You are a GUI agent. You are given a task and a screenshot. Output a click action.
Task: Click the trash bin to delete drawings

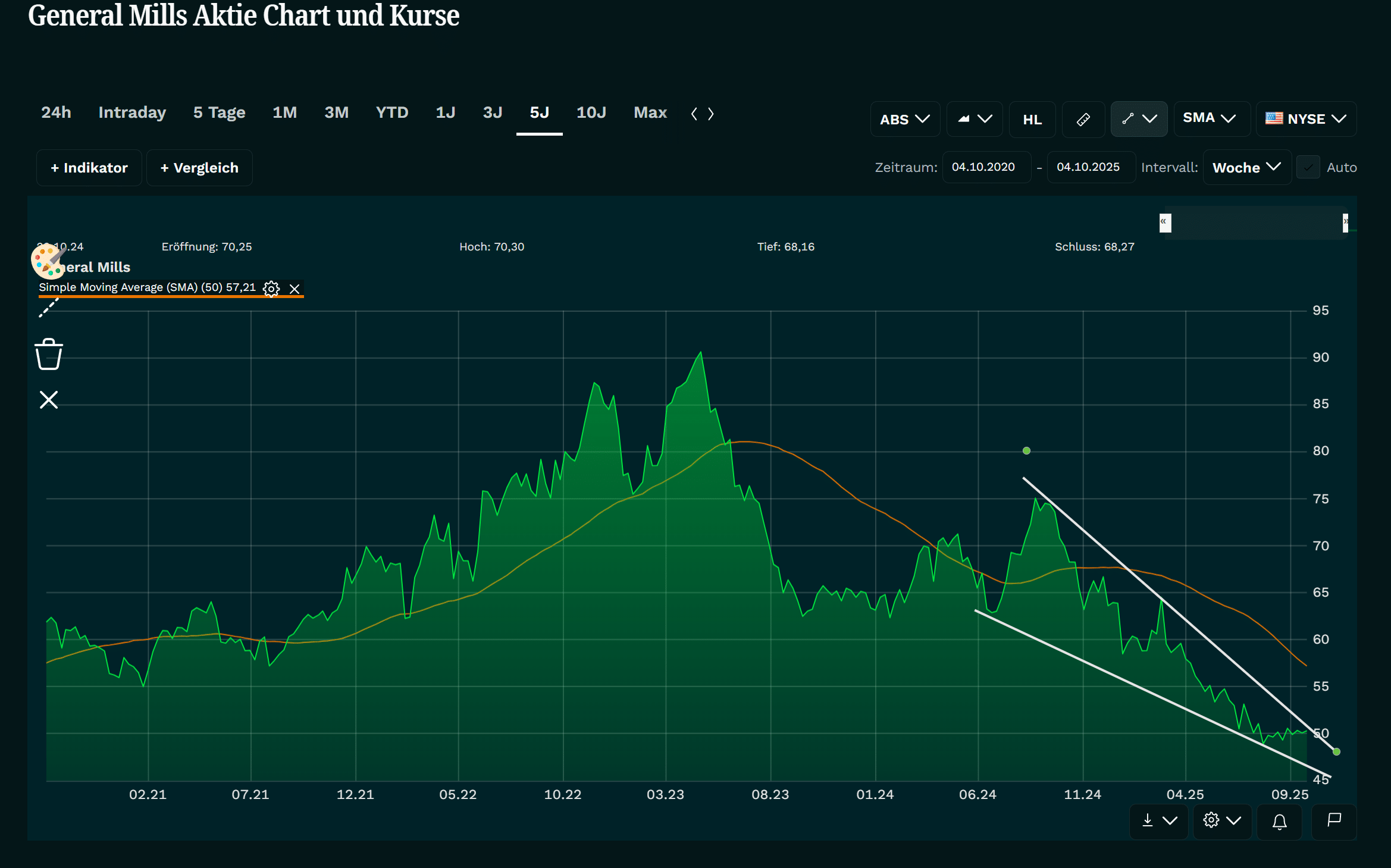pyautogui.click(x=49, y=355)
